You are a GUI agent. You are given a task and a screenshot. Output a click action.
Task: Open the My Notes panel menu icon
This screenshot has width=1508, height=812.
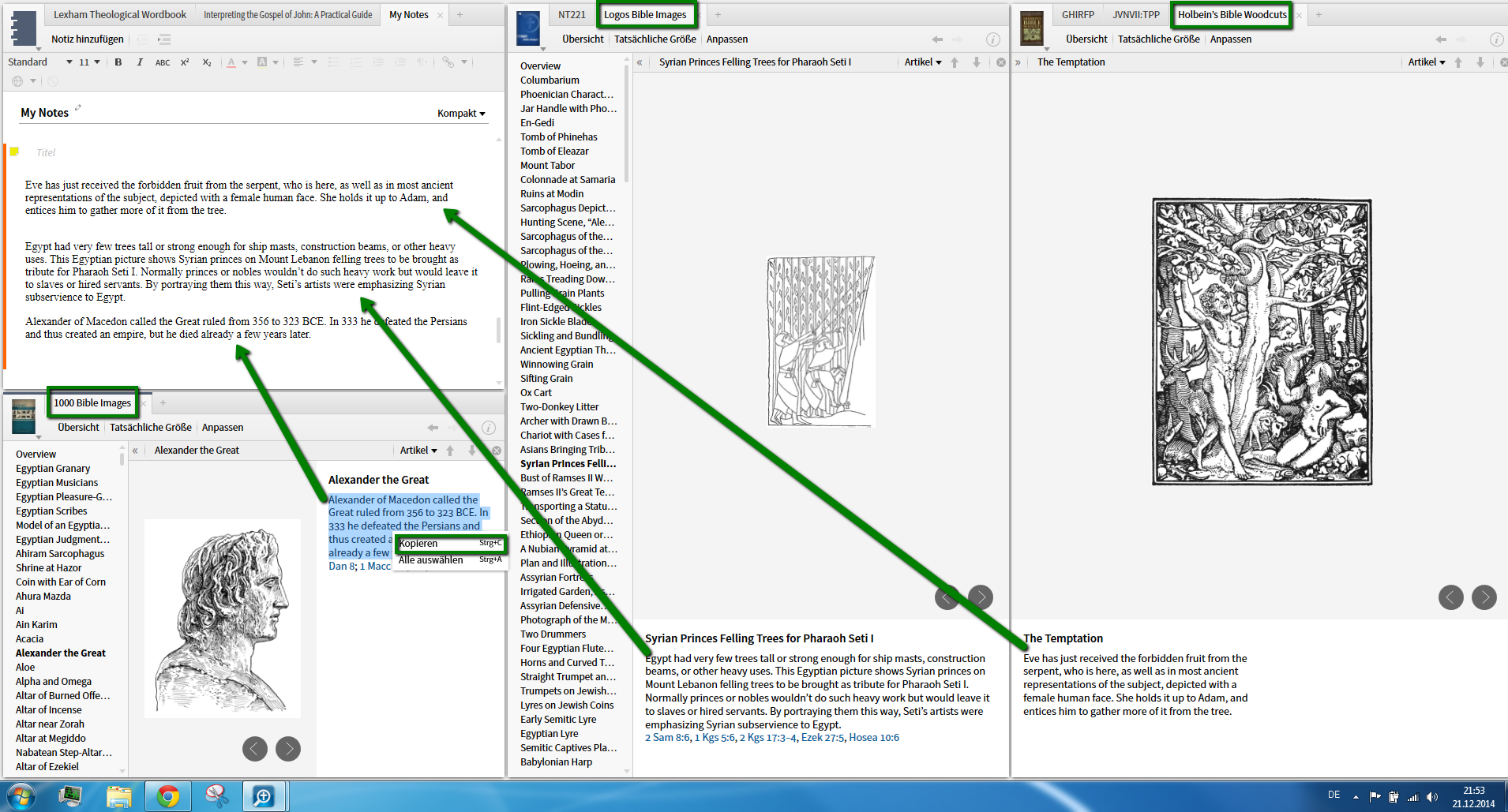(24, 28)
